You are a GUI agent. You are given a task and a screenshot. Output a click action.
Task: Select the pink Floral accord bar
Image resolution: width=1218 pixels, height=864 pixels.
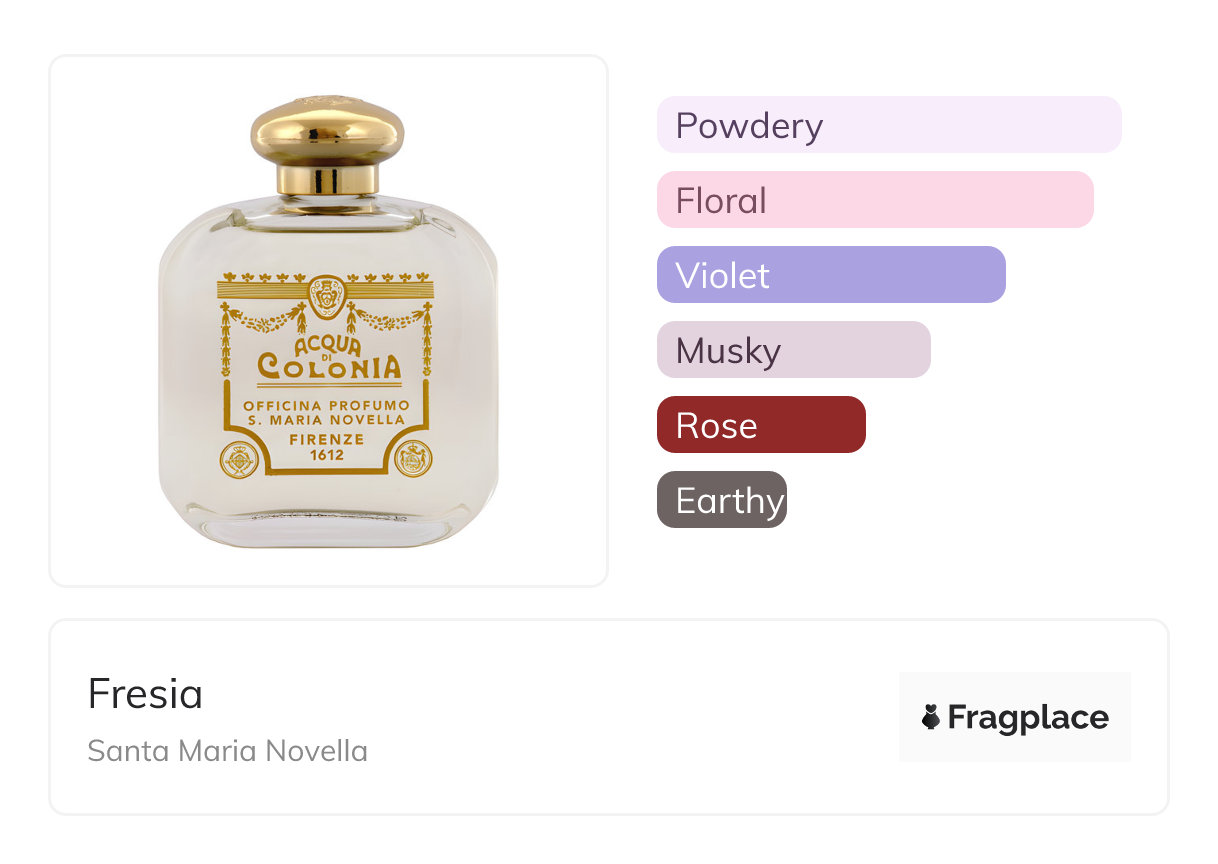click(x=874, y=200)
